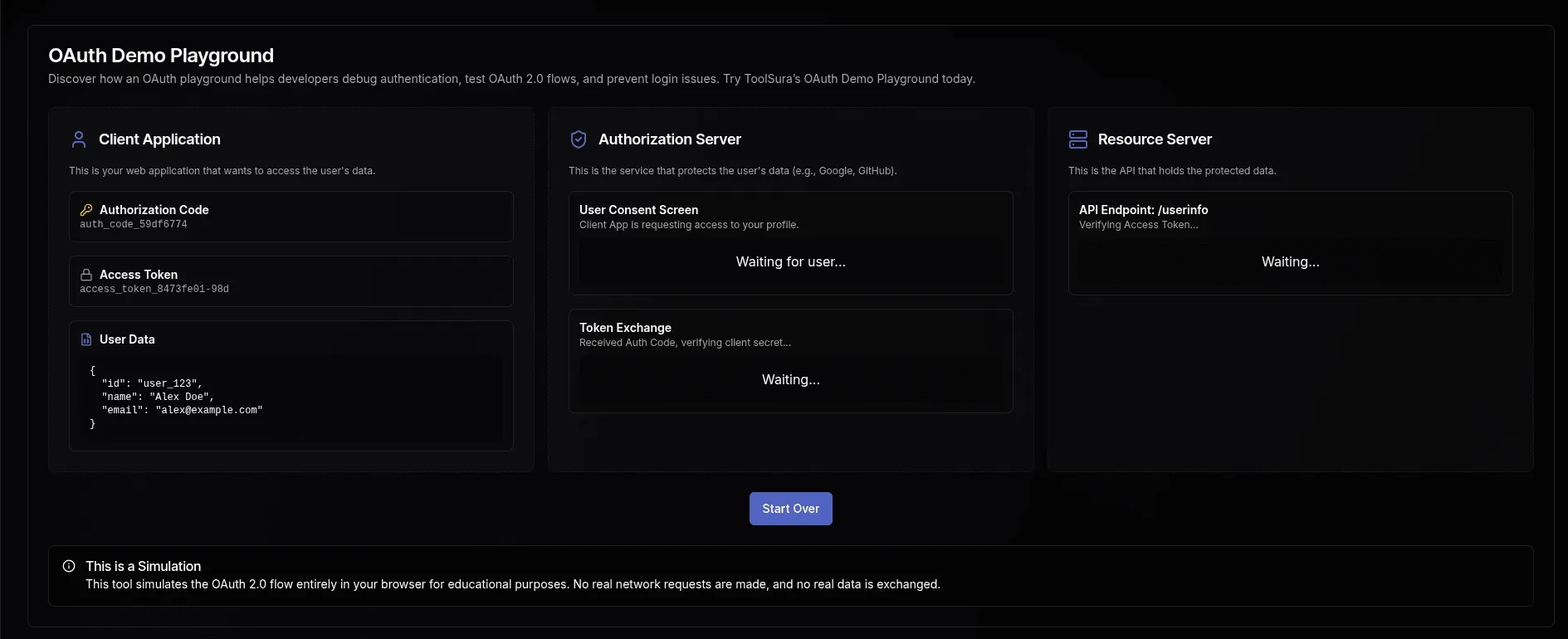
Task: Click the This is the API that holds description
Action: [x=1172, y=171]
